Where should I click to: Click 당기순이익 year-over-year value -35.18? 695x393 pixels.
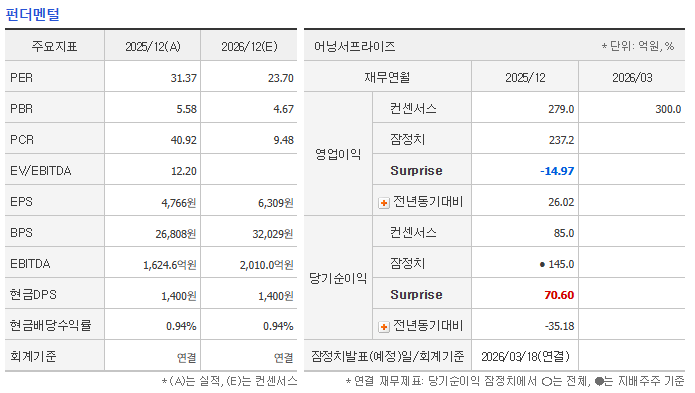click(559, 326)
